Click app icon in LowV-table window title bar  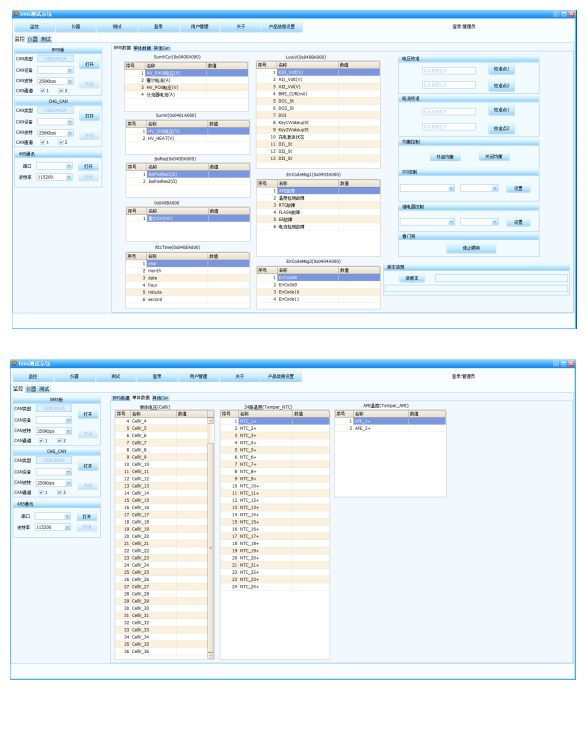tap(15, 14)
